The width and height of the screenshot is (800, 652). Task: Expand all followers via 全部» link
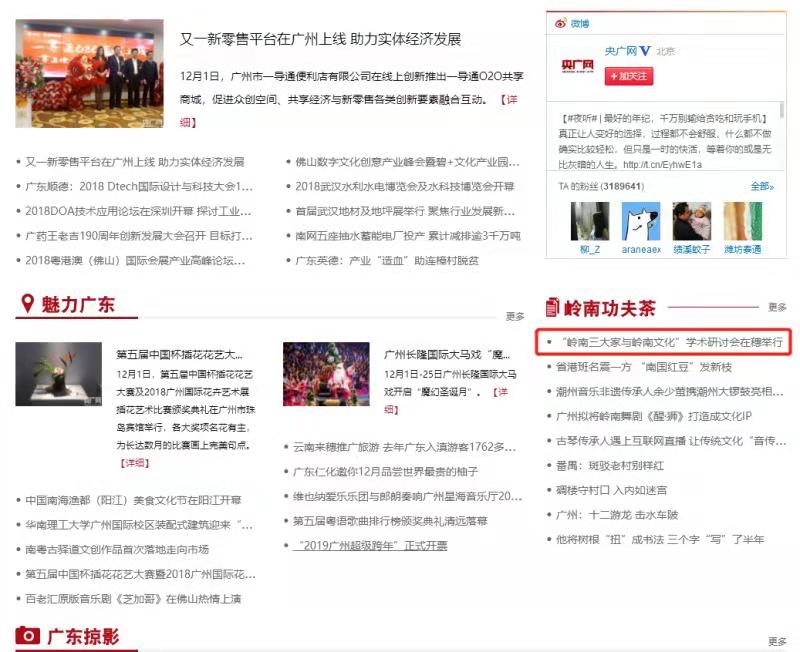point(761,186)
